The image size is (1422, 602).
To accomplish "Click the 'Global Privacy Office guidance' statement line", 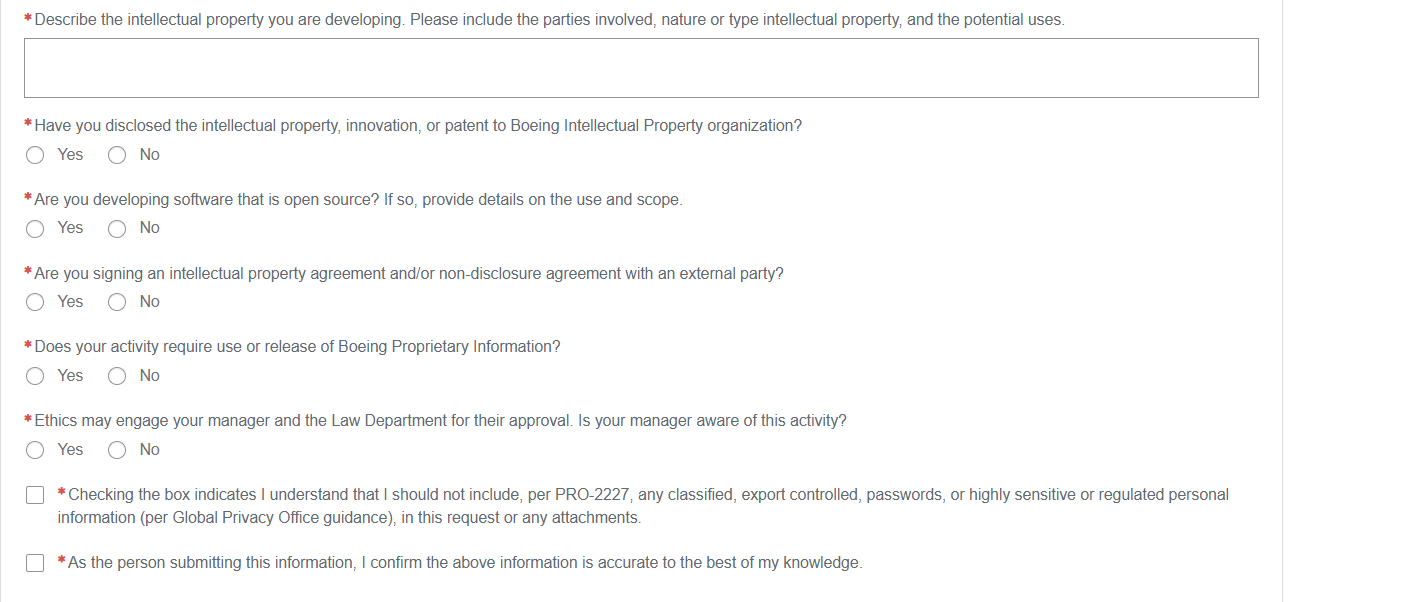I will pyautogui.click(x=349, y=518).
